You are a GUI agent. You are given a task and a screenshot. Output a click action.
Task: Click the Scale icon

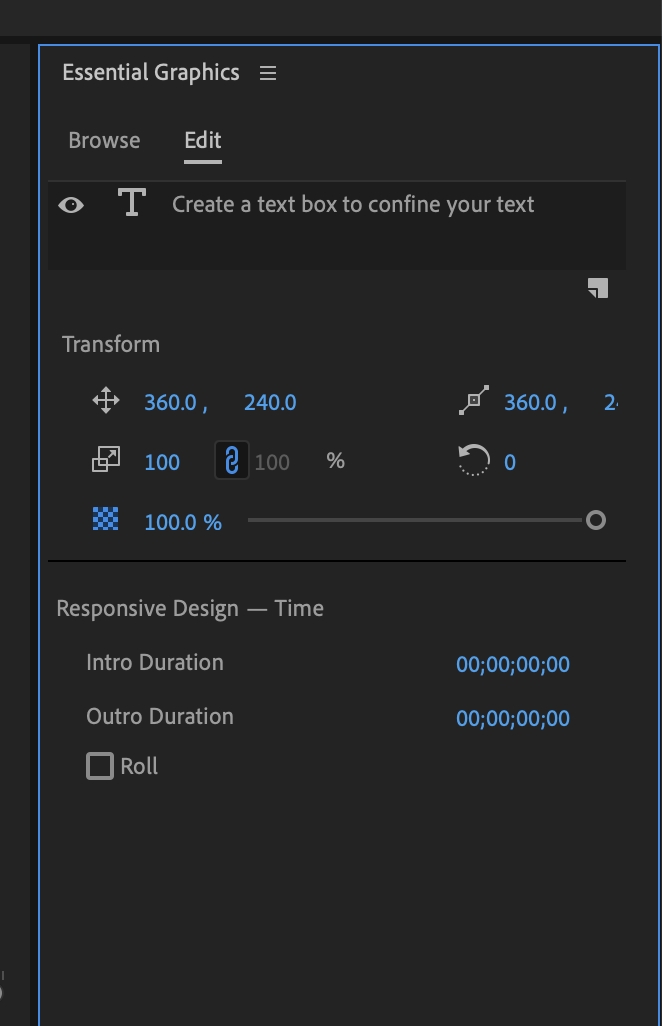(x=105, y=461)
